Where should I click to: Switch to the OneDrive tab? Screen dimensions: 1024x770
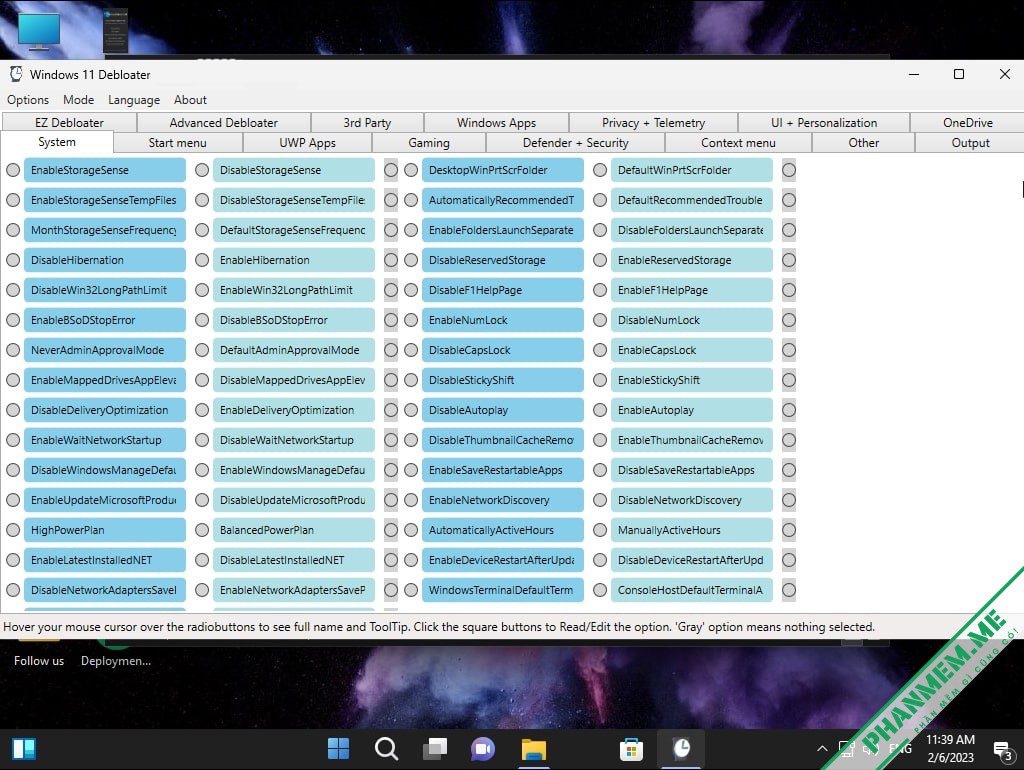[x=967, y=123]
